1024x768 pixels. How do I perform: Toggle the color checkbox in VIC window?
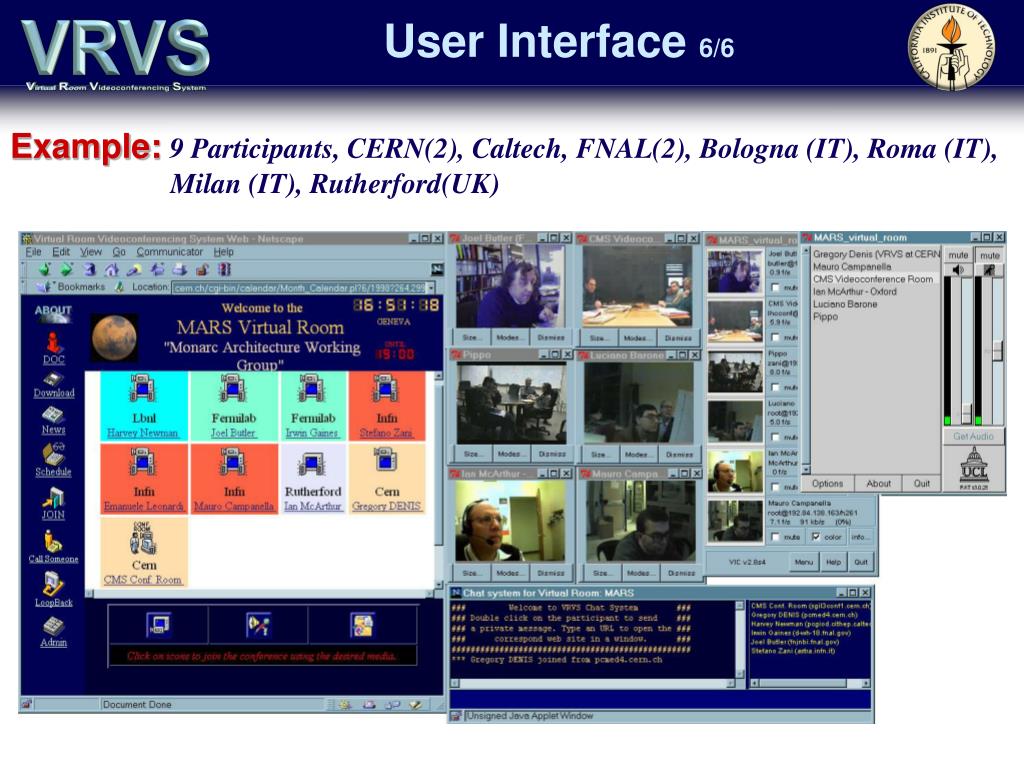816,537
